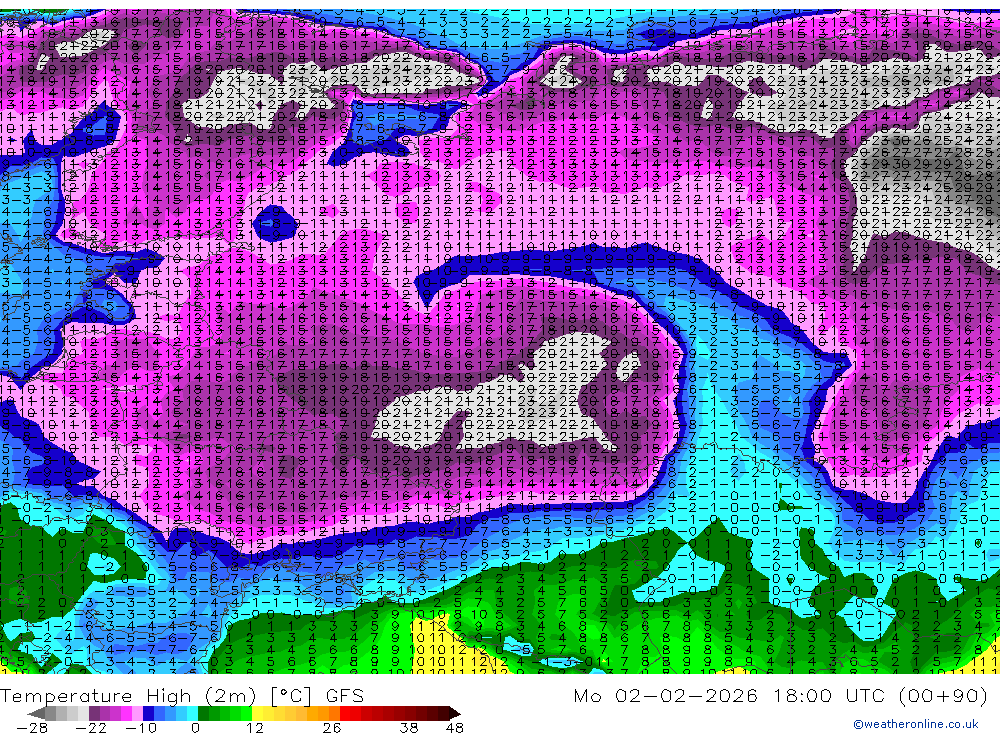
Task: Click the forecast date 'Mo 02-02-2026'
Action: (666, 695)
